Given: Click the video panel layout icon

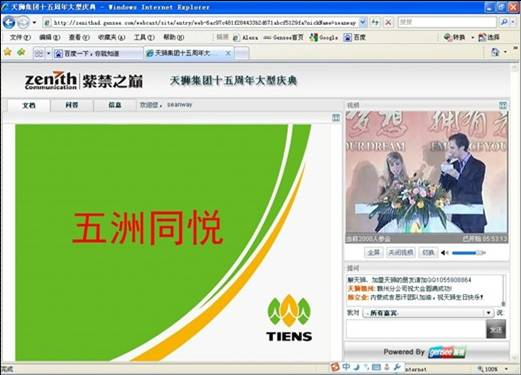Looking at the screenshot, I should click(503, 105).
